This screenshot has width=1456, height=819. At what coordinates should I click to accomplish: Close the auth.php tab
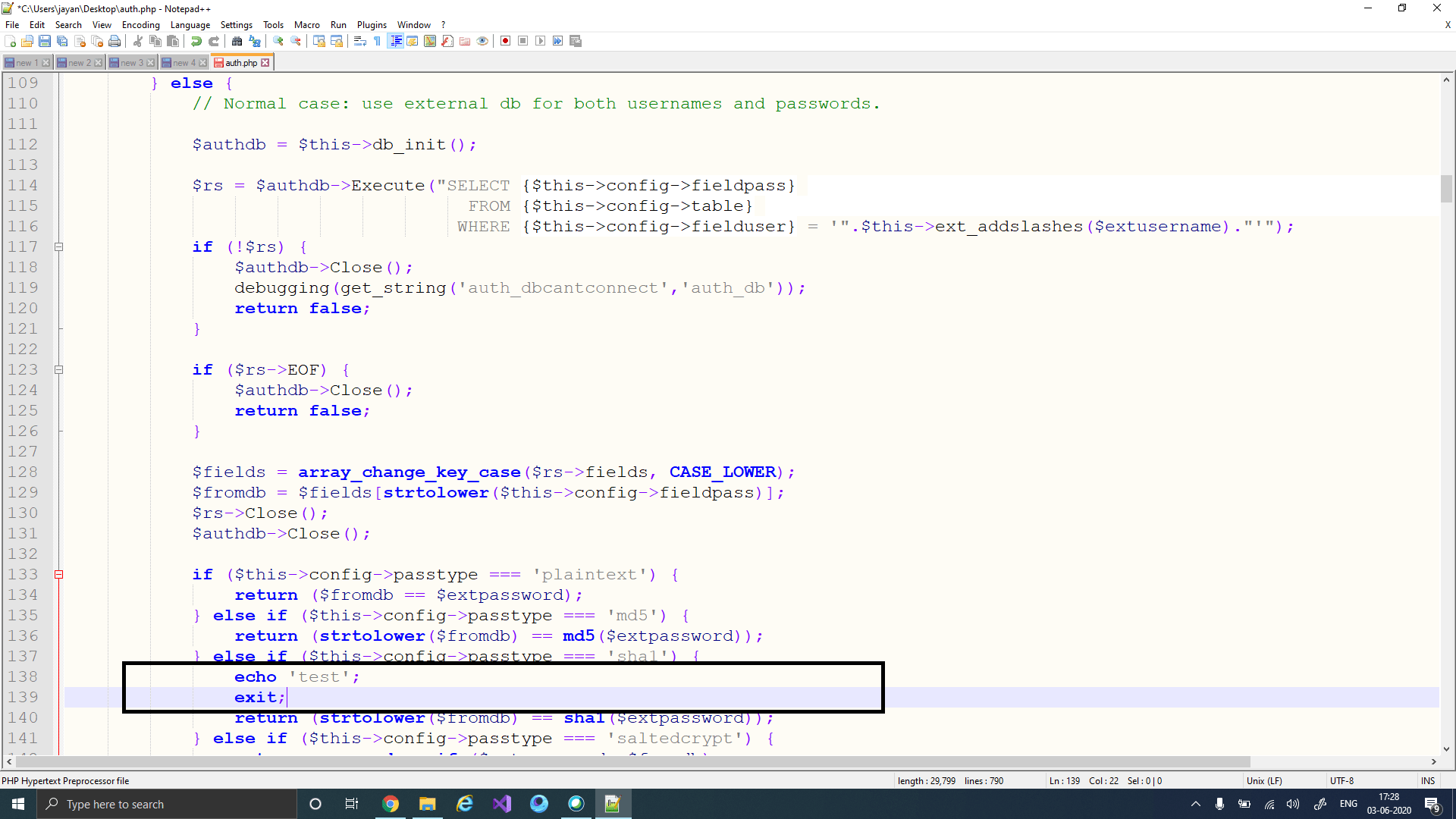(265, 63)
